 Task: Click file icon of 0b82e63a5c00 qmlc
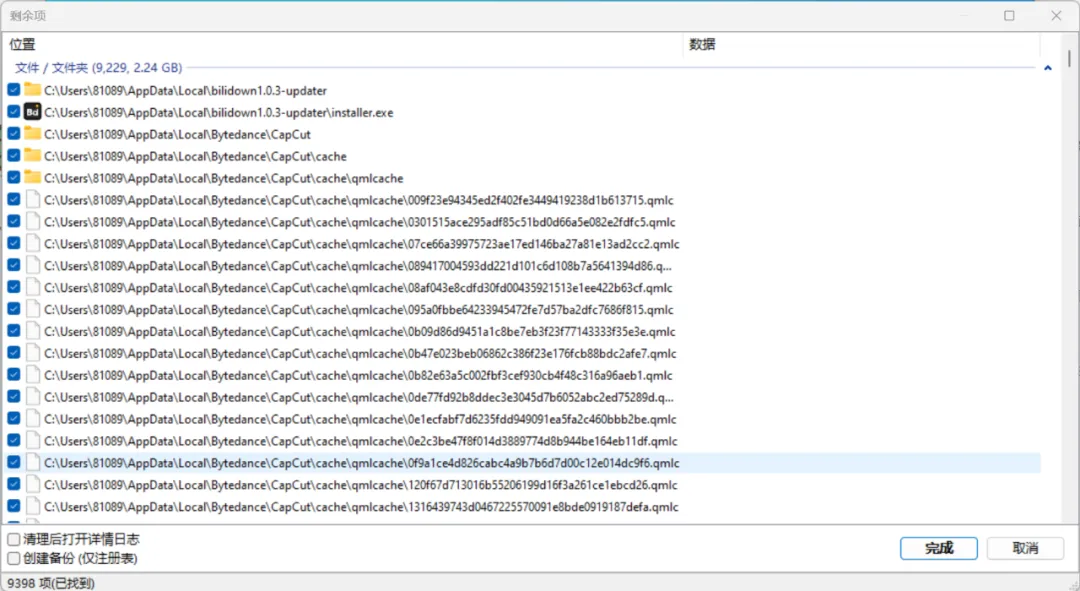pyautogui.click(x=32, y=375)
